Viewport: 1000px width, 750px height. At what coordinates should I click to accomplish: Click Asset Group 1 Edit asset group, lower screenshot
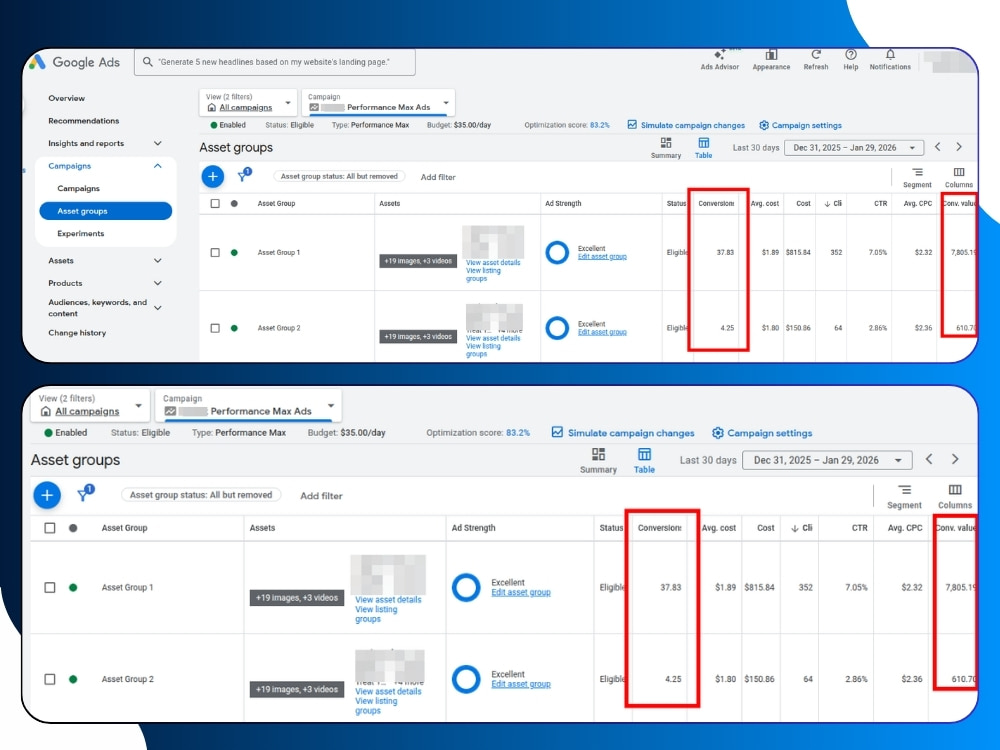click(x=521, y=592)
